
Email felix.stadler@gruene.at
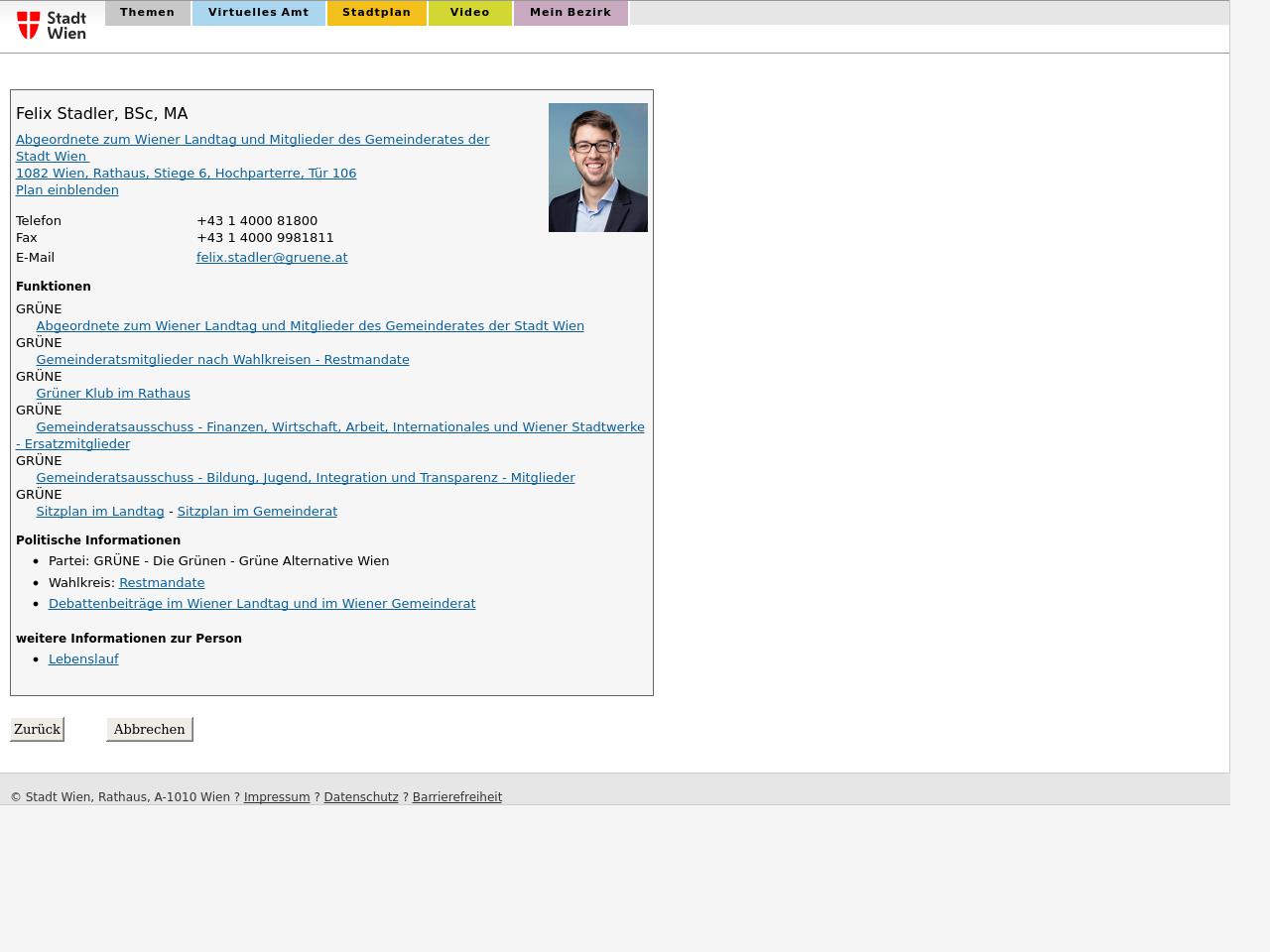[x=272, y=257]
